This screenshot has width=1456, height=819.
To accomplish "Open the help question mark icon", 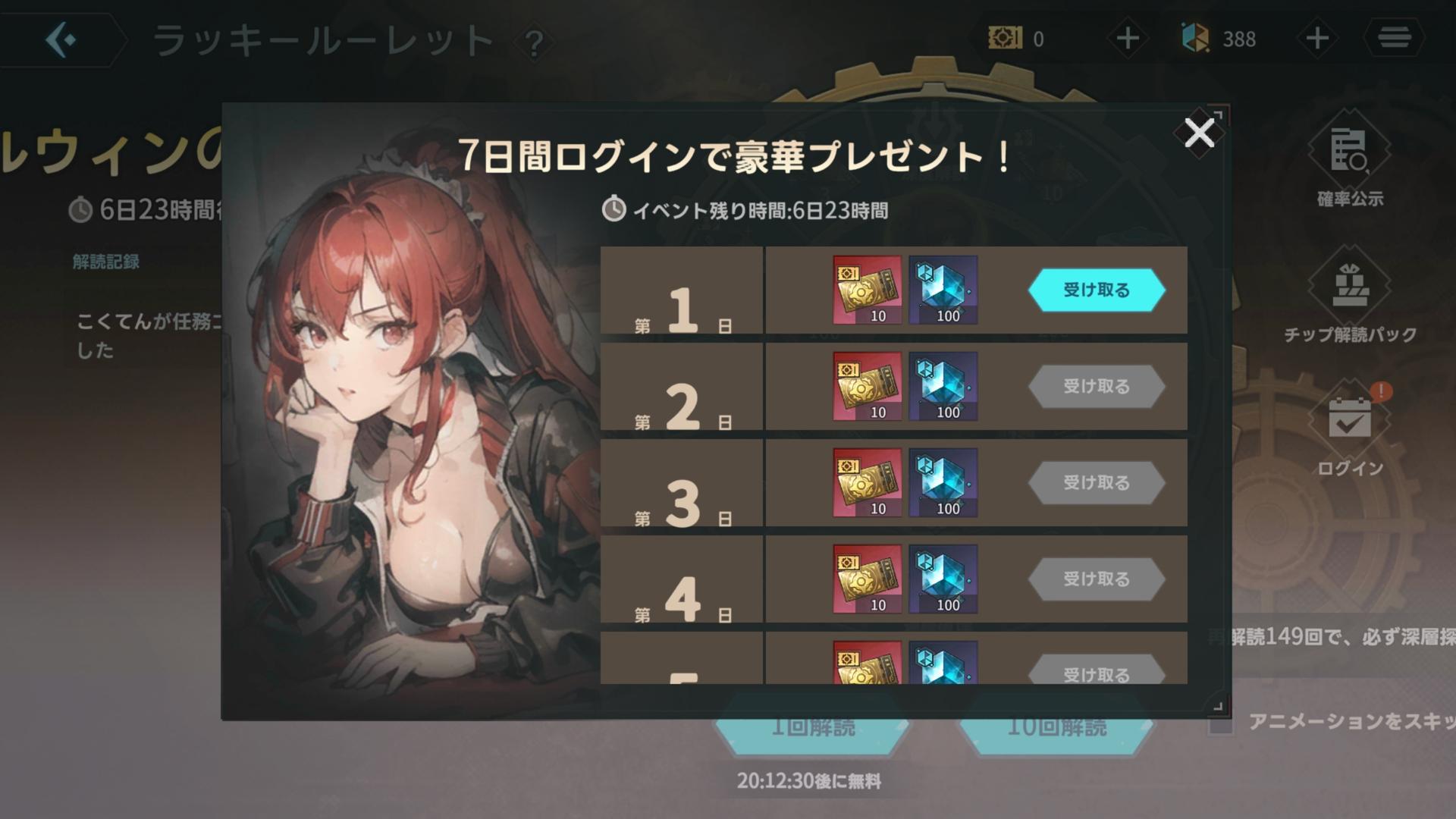I will click(535, 44).
